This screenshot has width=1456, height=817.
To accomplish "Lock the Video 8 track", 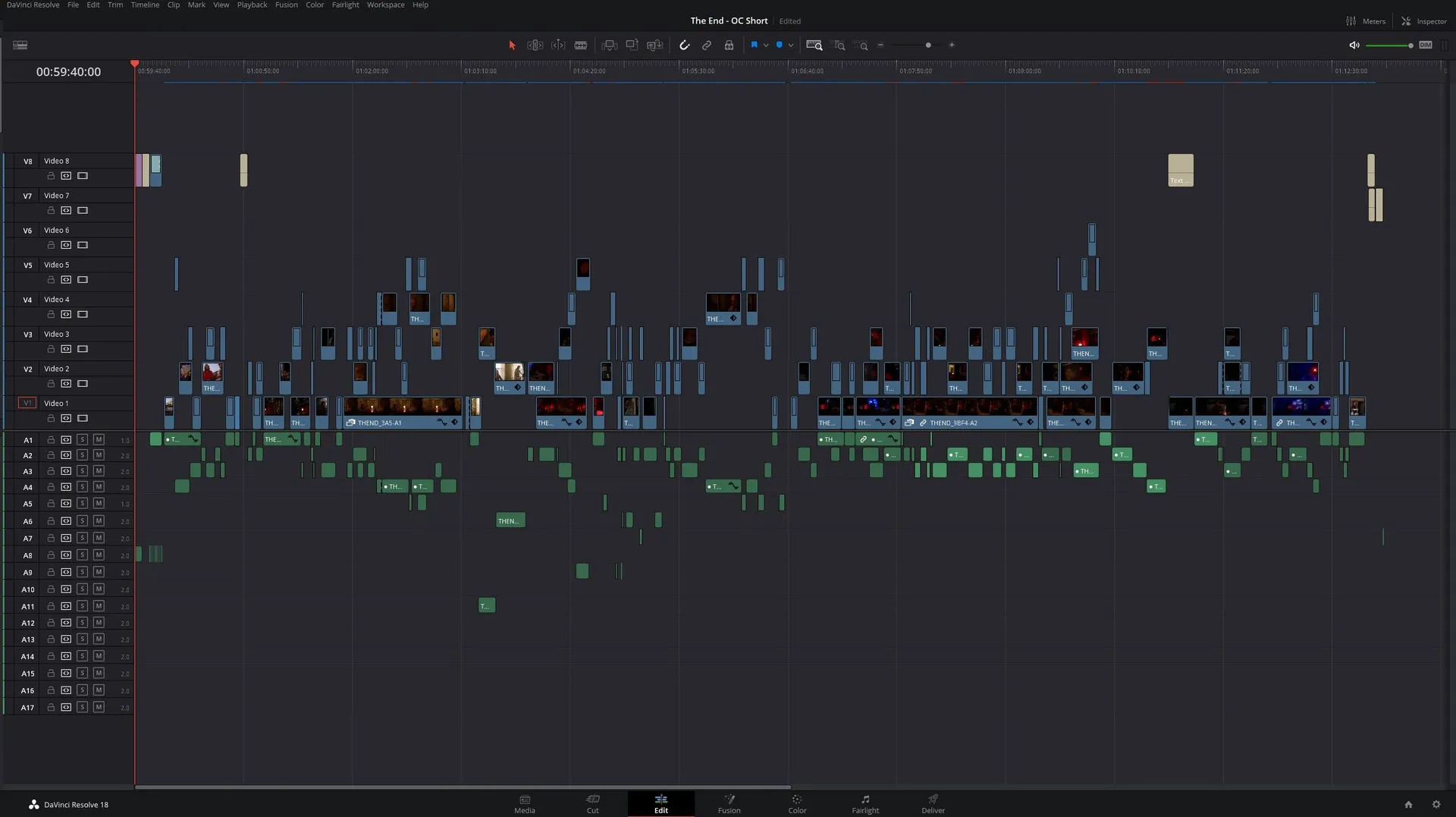I will point(51,176).
